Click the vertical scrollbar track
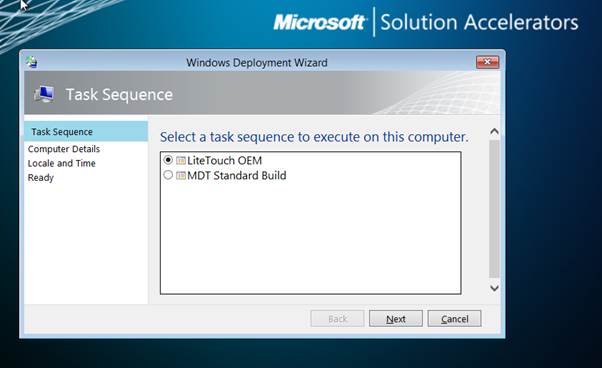Viewport: 602px width, 368px height. [494, 209]
